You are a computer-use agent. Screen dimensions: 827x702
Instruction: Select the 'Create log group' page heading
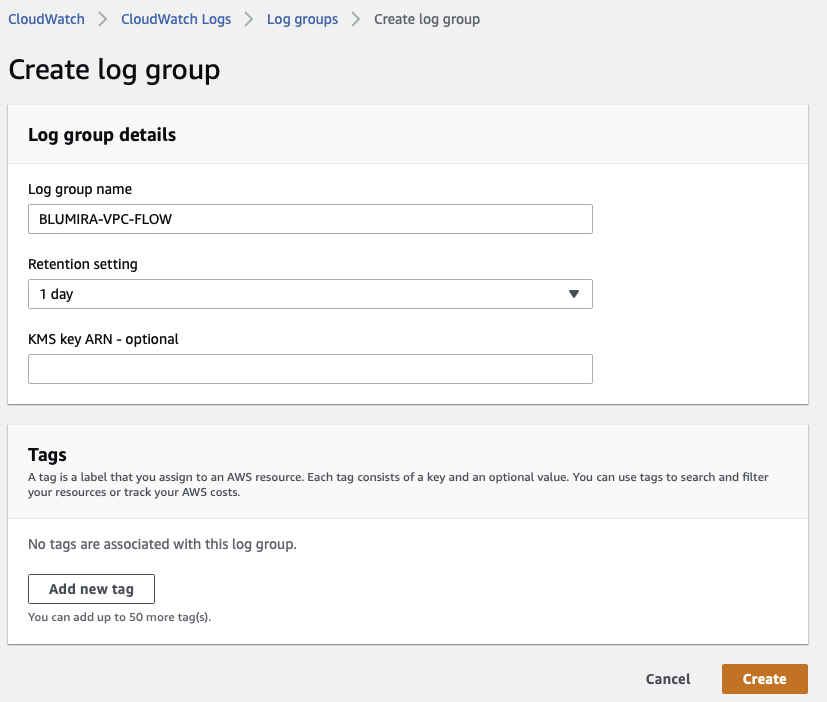(114, 70)
